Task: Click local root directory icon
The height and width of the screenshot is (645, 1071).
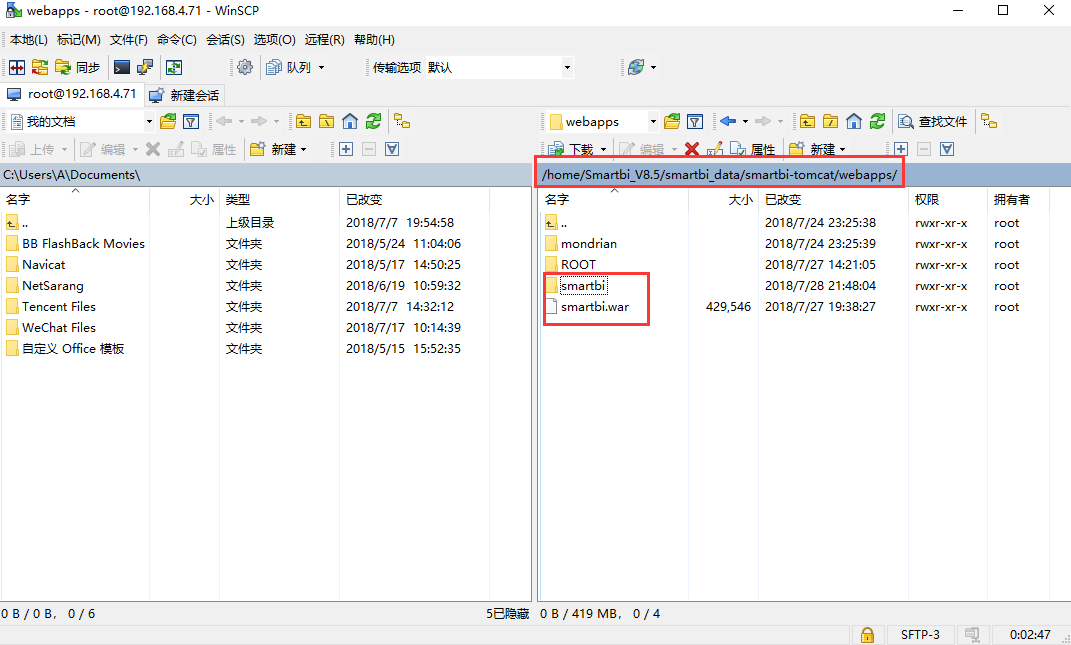Action: (326, 122)
